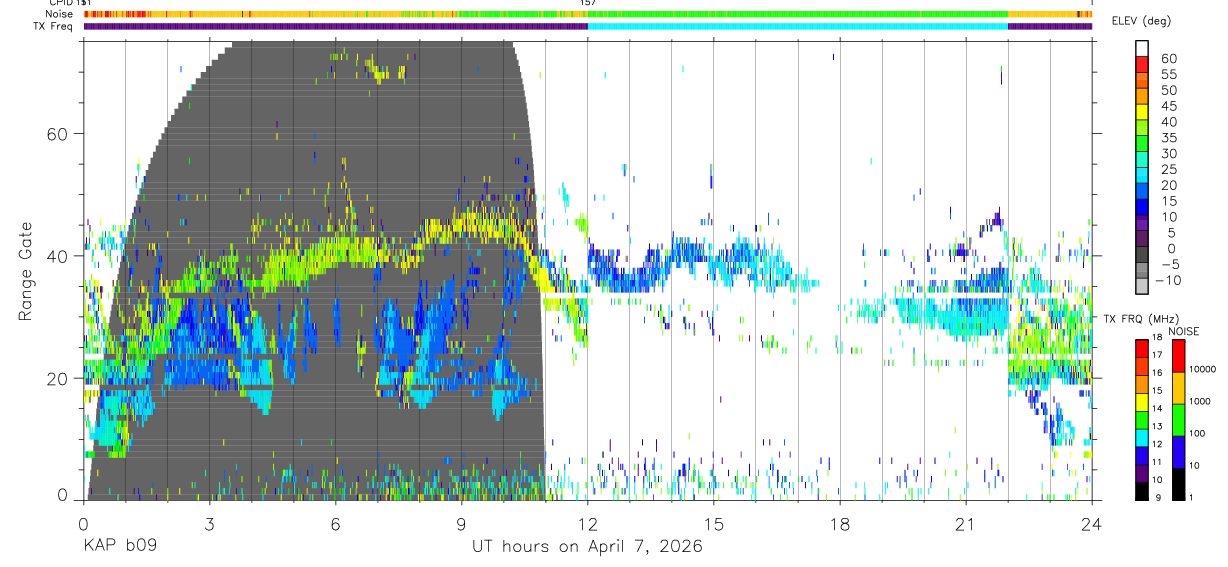The width and height of the screenshot is (1228, 567).
Task: Click the "9" tick label on UT hours axis
Action: (x=461, y=523)
